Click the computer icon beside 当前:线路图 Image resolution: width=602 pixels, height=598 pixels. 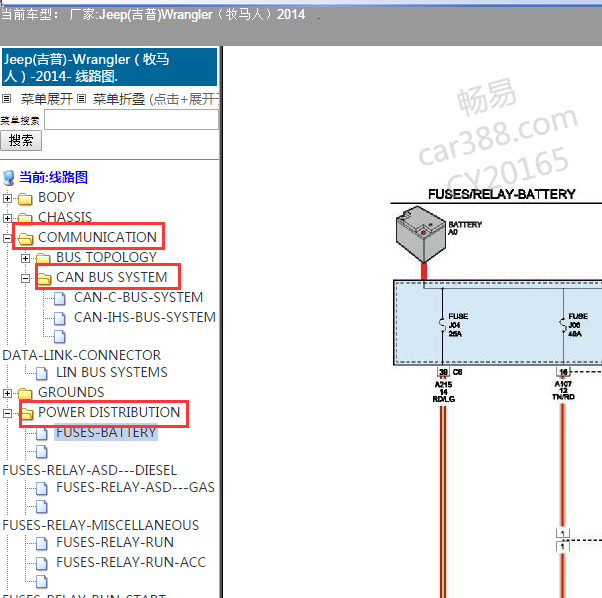9,178
